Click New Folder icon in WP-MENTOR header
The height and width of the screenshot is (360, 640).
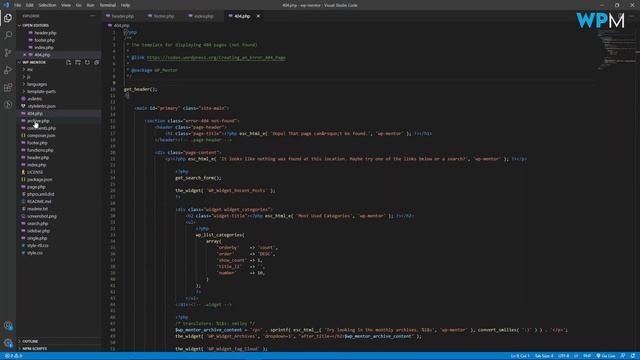(78, 62)
